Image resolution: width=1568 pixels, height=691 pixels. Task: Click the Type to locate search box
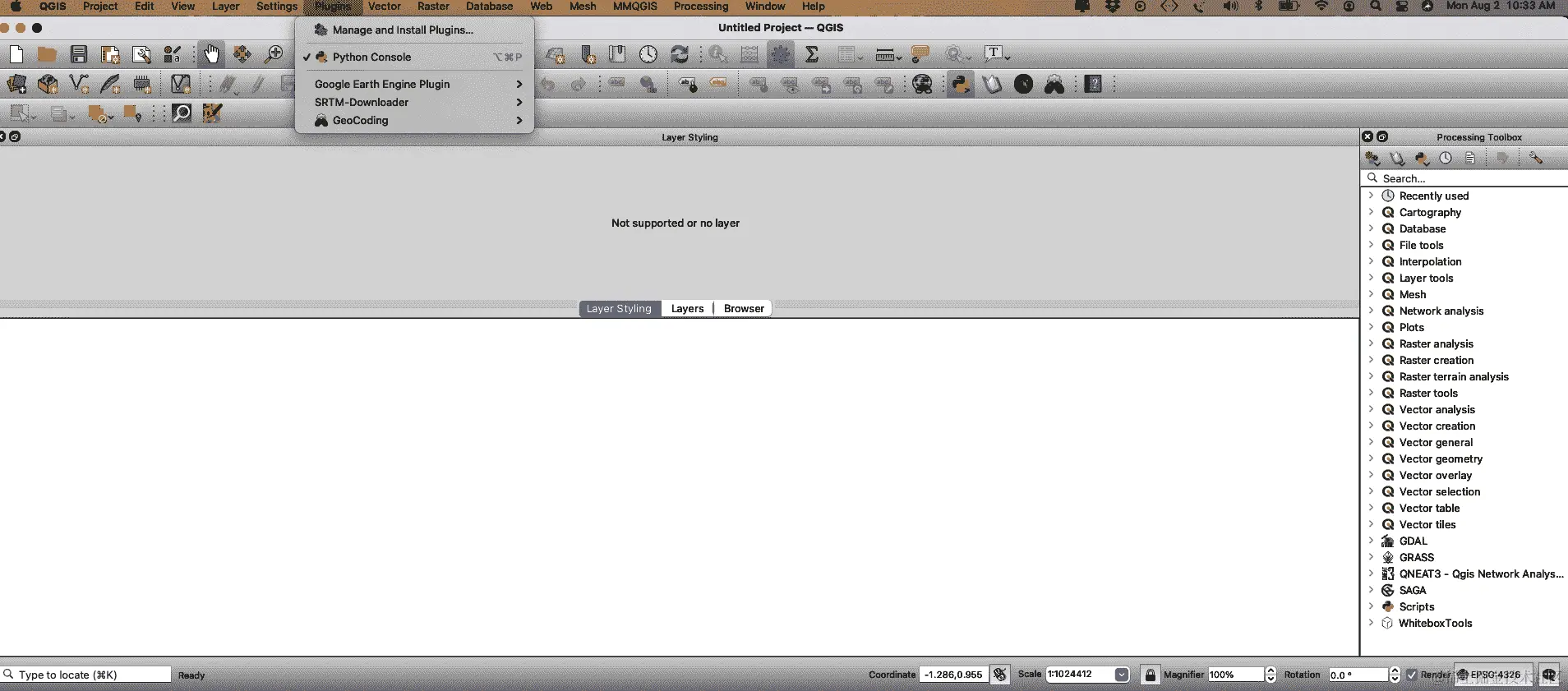pos(86,675)
